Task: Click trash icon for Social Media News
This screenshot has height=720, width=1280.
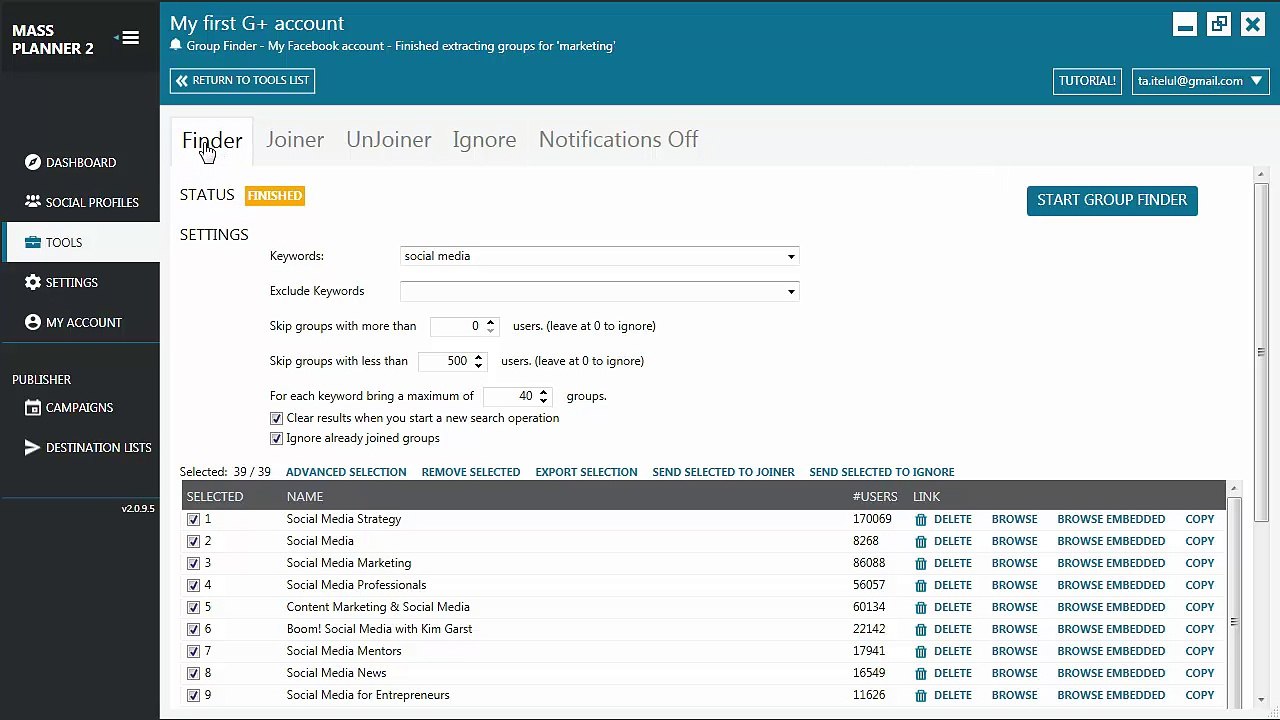Action: [921, 673]
